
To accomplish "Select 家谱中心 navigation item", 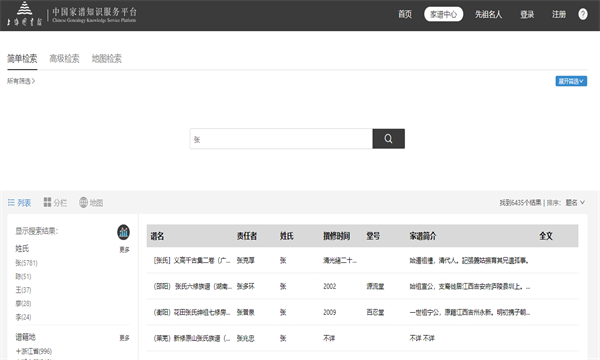I will pos(443,15).
